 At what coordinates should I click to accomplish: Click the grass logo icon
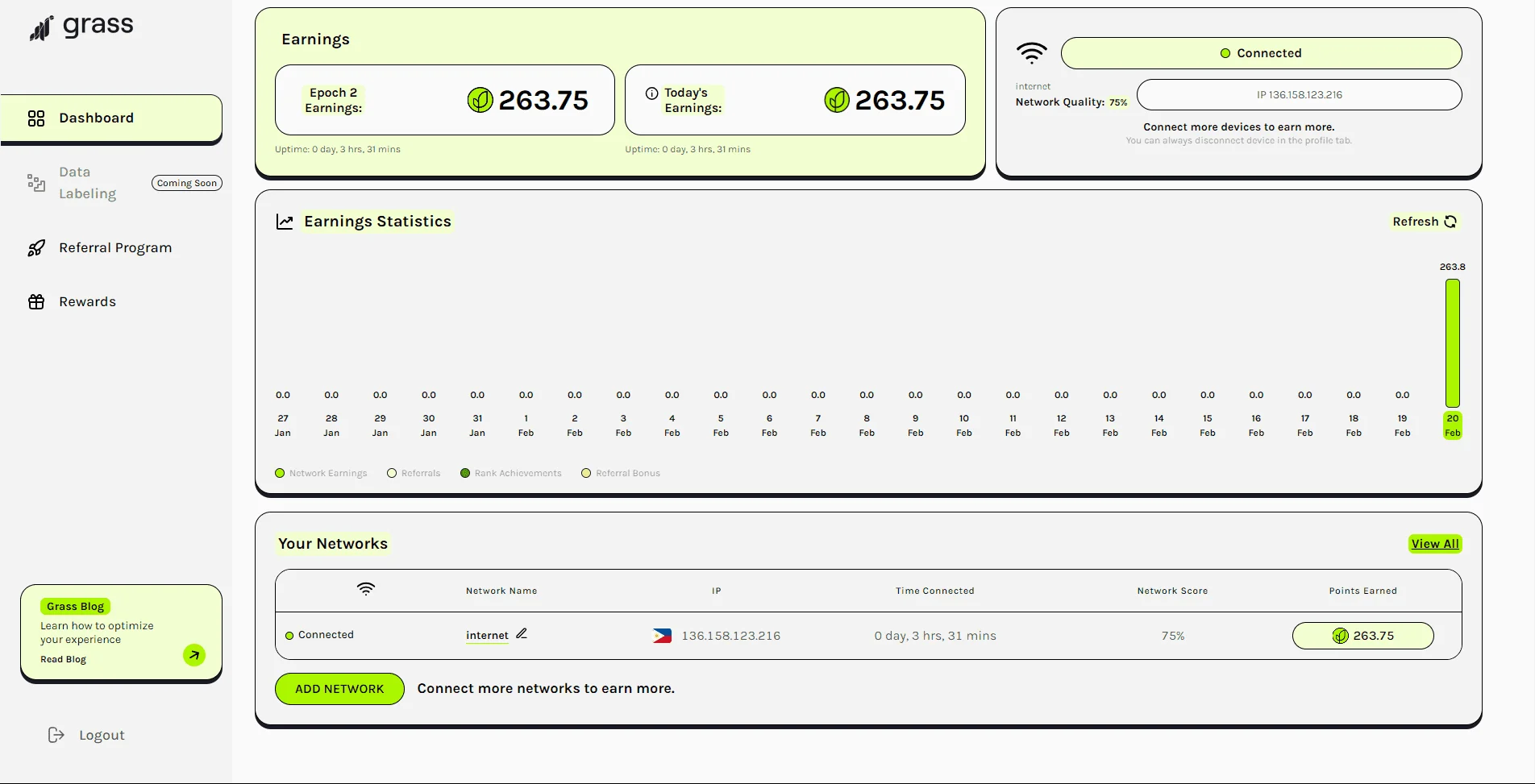[41, 28]
